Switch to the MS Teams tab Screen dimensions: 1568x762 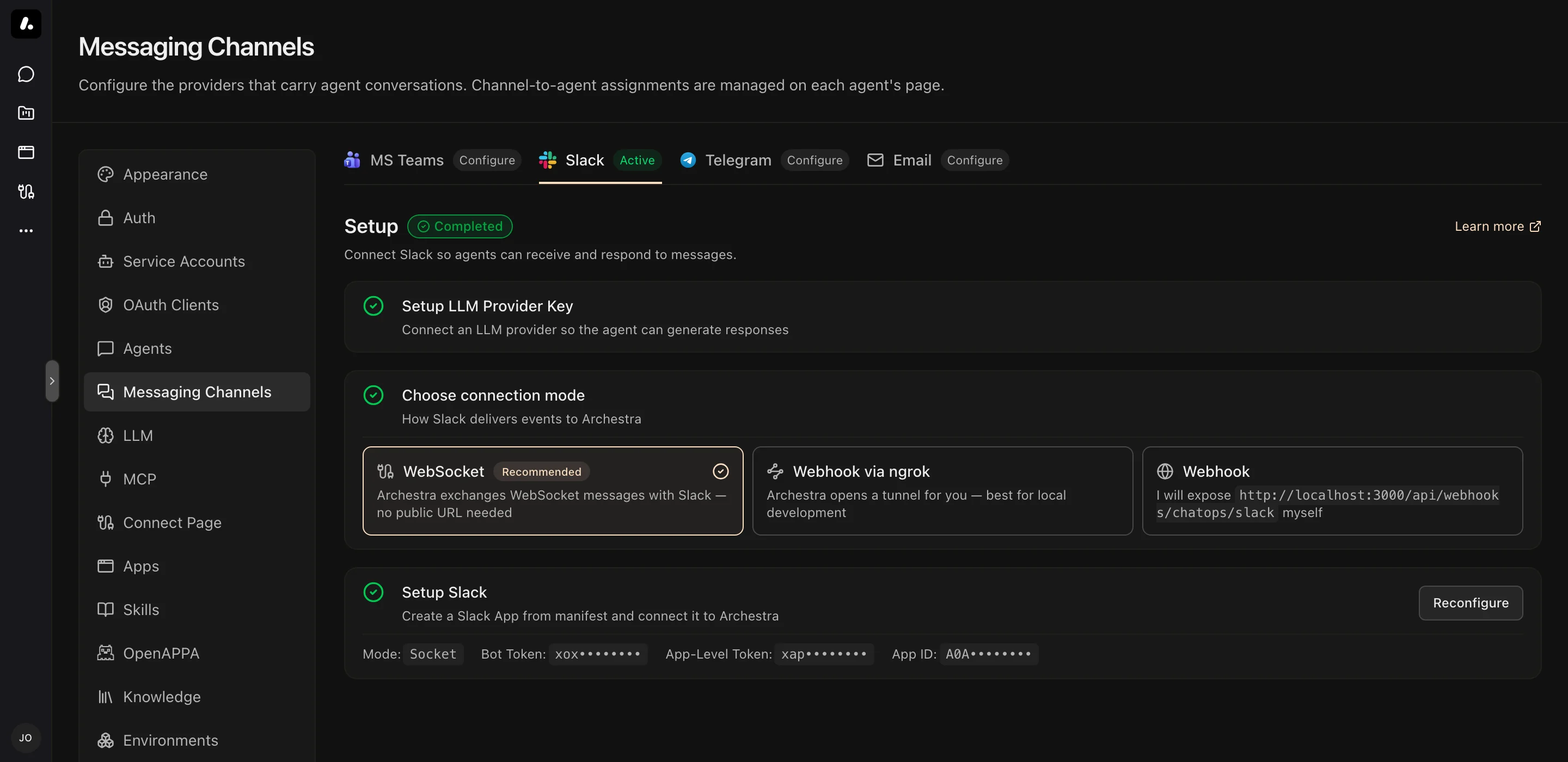point(432,160)
